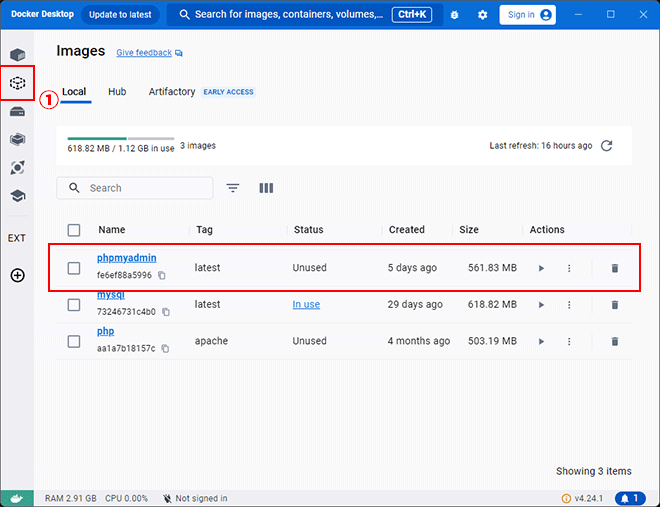Image resolution: width=660 pixels, height=507 pixels.
Task: Click the EXT extensions label
Action: point(16,238)
